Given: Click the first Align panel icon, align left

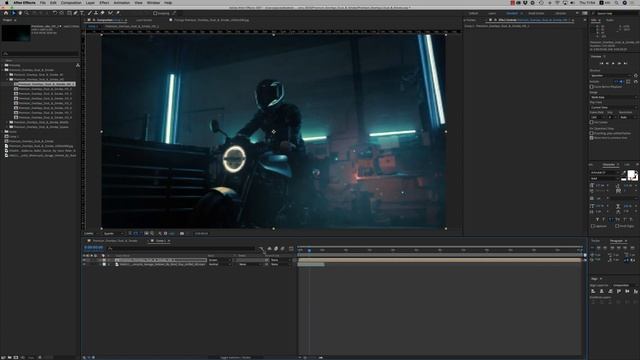Looking at the screenshot, I should click(593, 291).
